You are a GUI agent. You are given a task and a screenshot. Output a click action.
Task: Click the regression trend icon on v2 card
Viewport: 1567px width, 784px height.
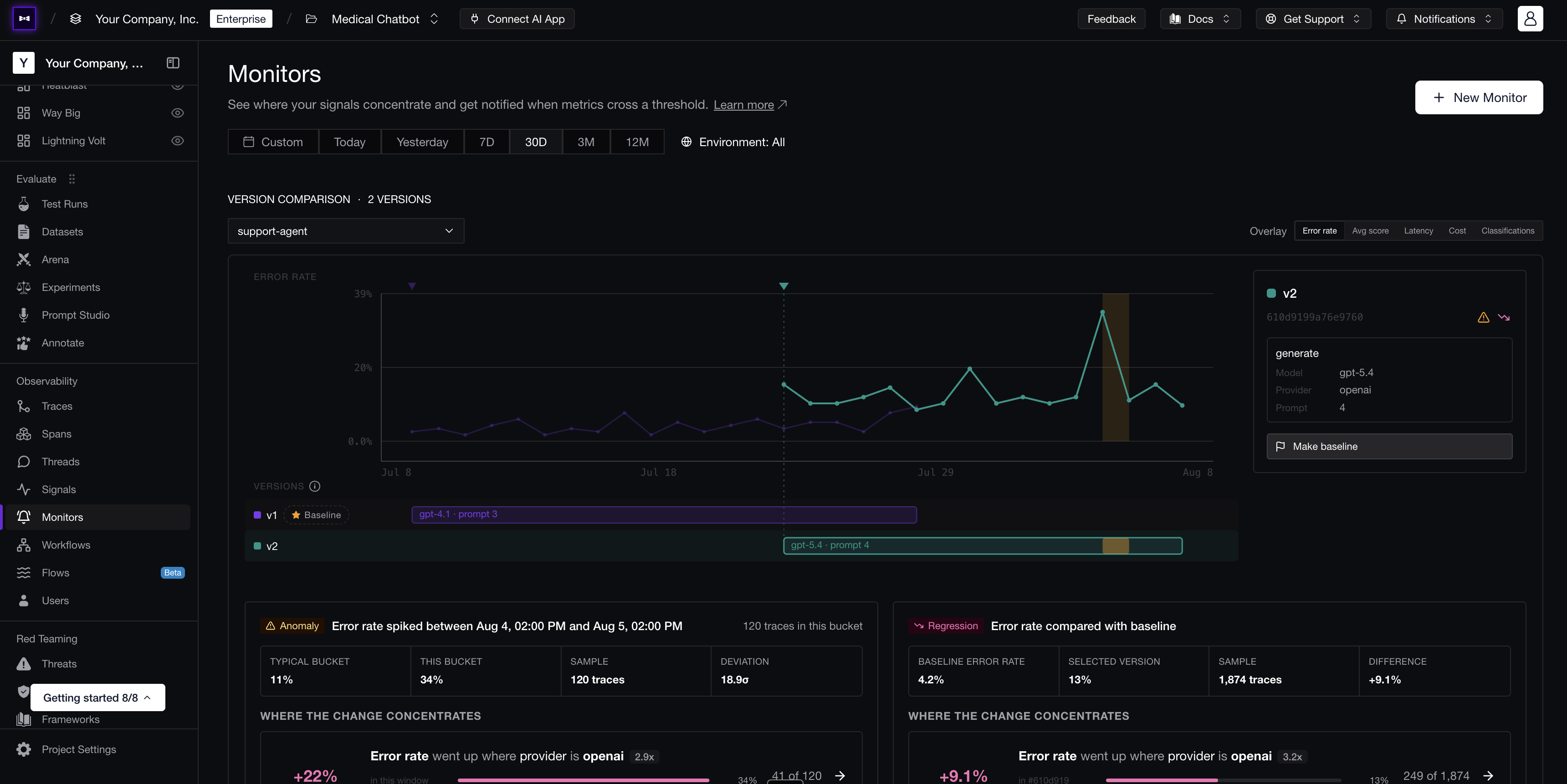[1504, 317]
